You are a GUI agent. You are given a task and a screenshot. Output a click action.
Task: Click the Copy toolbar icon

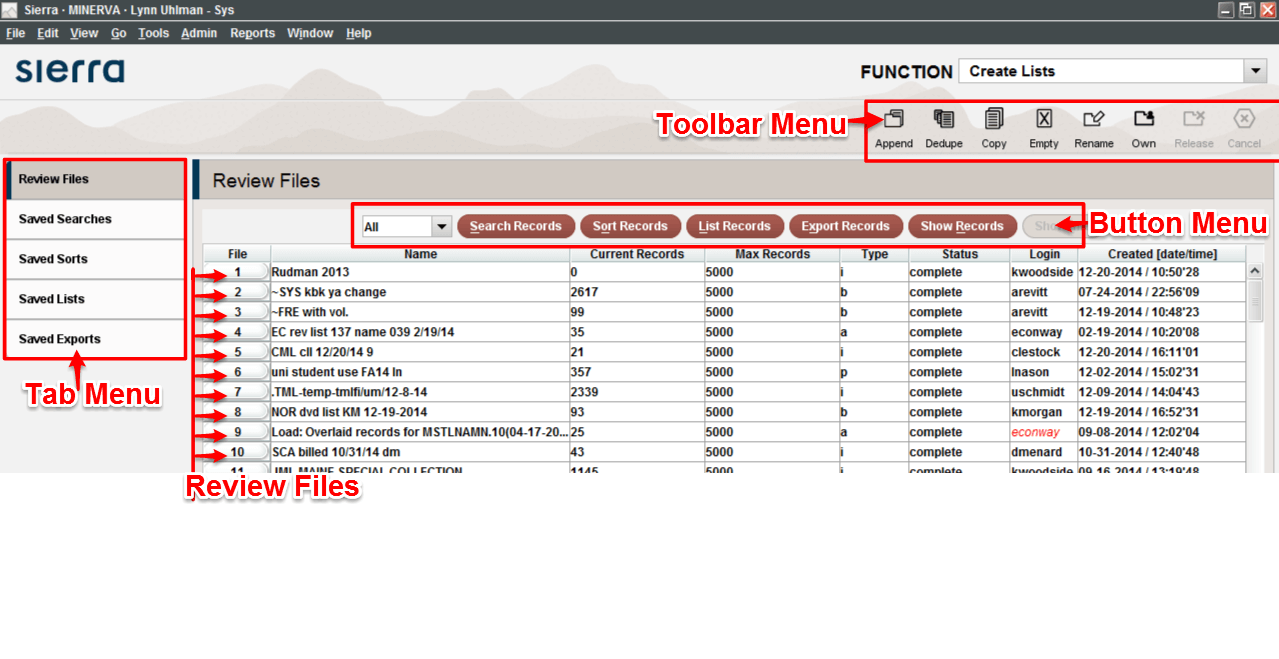[x=993, y=129]
